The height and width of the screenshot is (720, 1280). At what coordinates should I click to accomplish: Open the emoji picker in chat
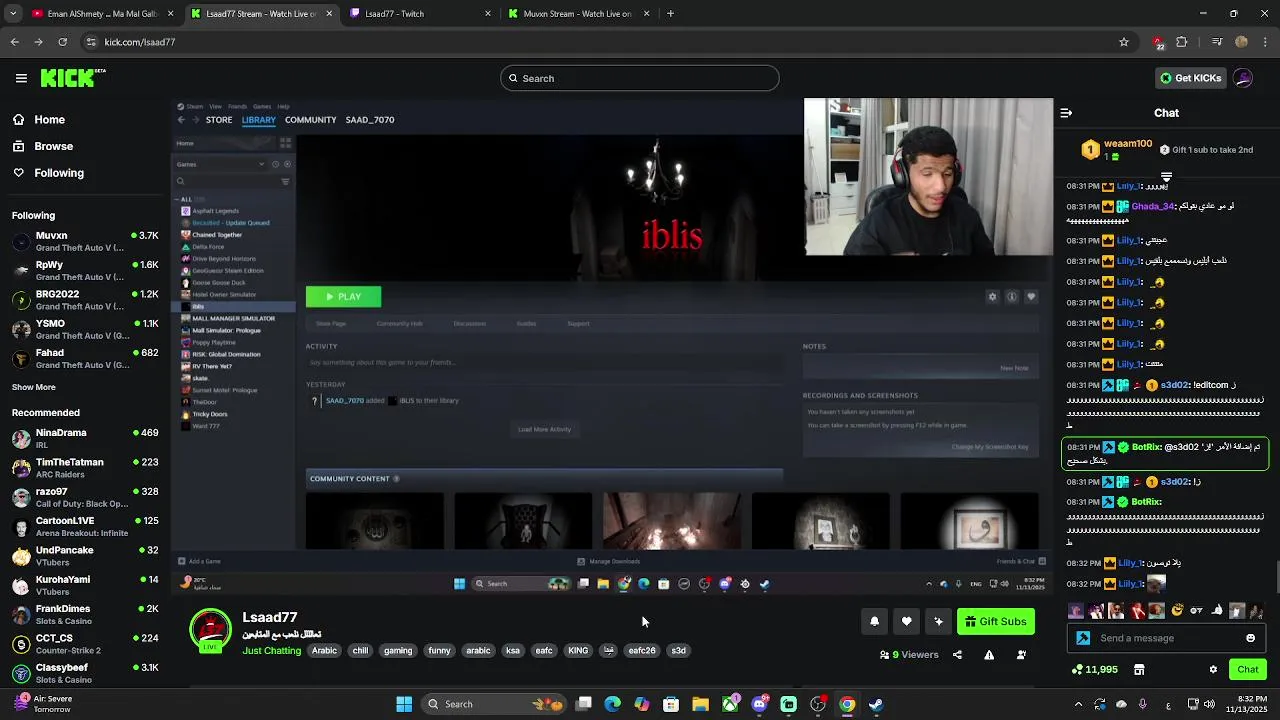click(1250, 638)
